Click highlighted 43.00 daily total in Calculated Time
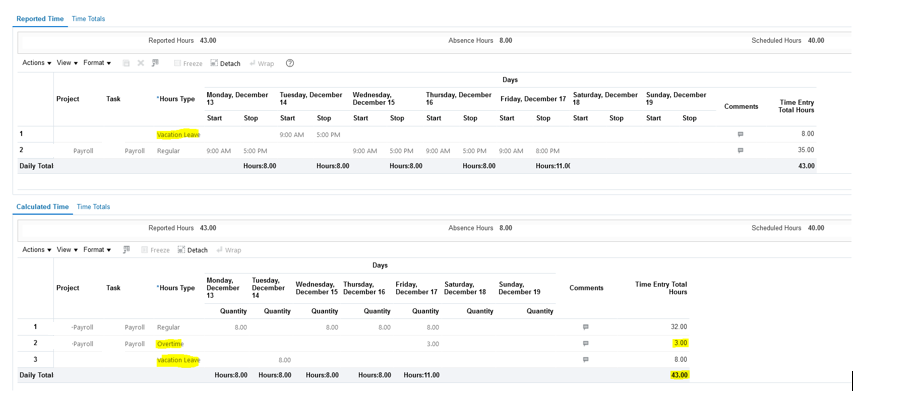This screenshot has width=899, height=396. (x=679, y=375)
